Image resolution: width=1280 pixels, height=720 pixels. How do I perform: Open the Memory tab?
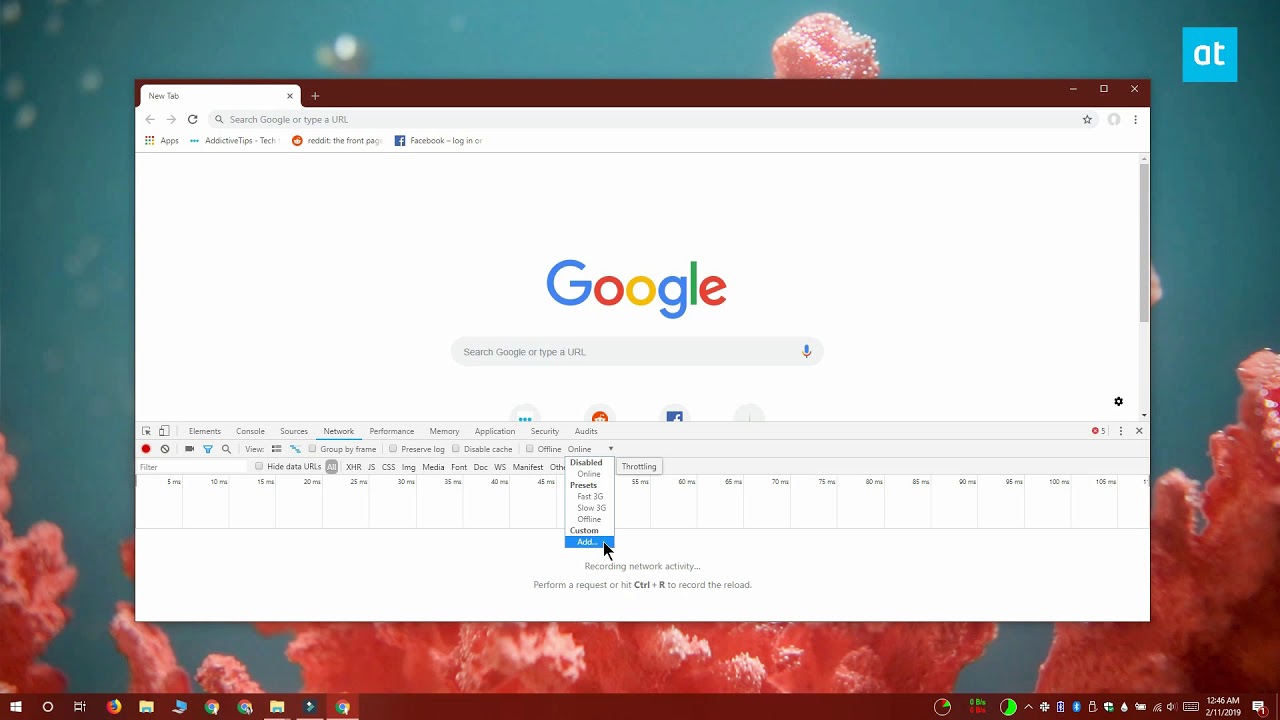[445, 431]
